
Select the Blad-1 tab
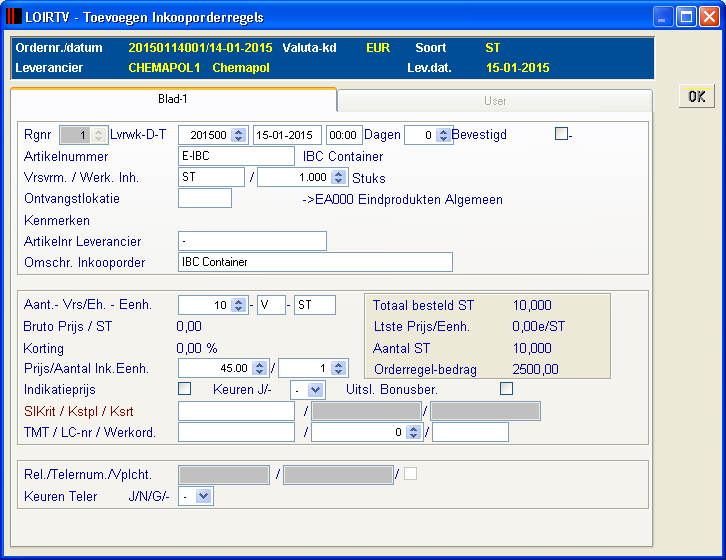(173, 99)
